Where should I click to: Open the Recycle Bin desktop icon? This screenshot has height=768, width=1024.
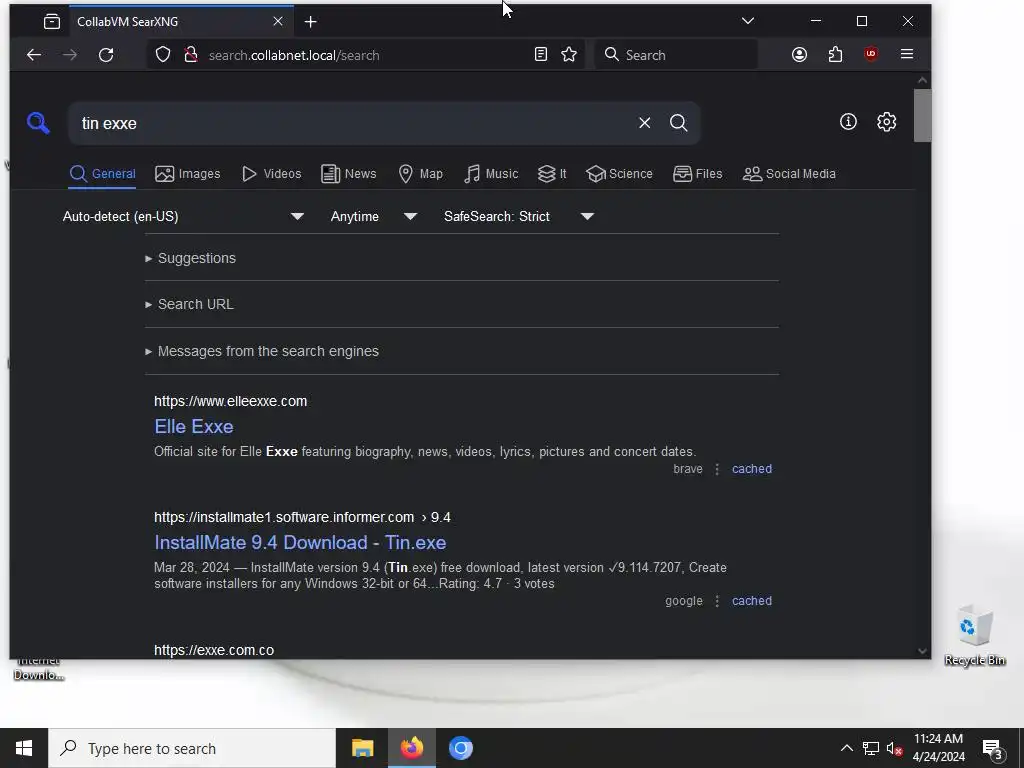974,635
